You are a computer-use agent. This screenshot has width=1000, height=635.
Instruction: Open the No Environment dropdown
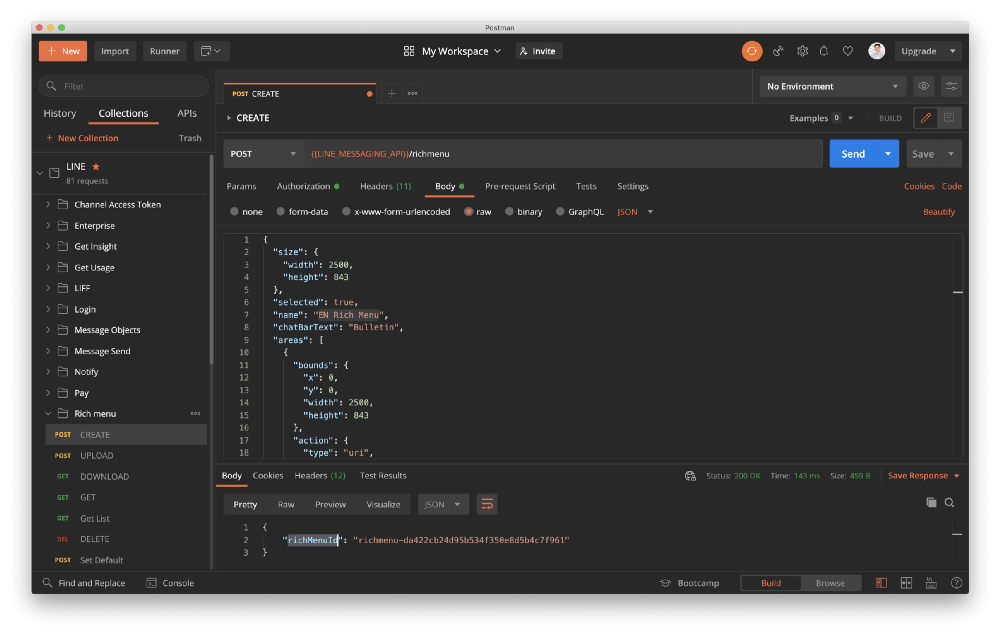(x=832, y=86)
